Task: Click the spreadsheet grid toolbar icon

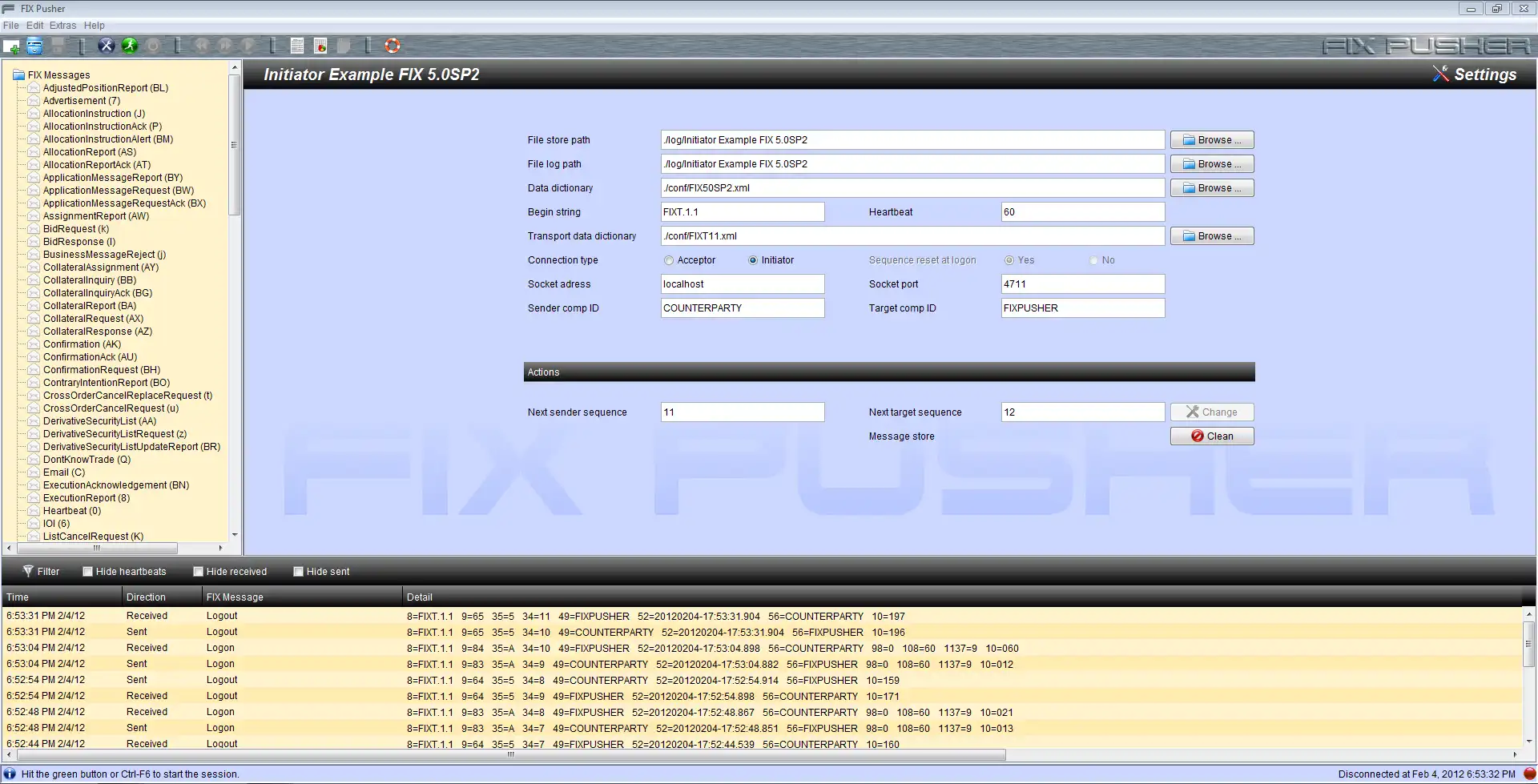Action: coord(297,46)
